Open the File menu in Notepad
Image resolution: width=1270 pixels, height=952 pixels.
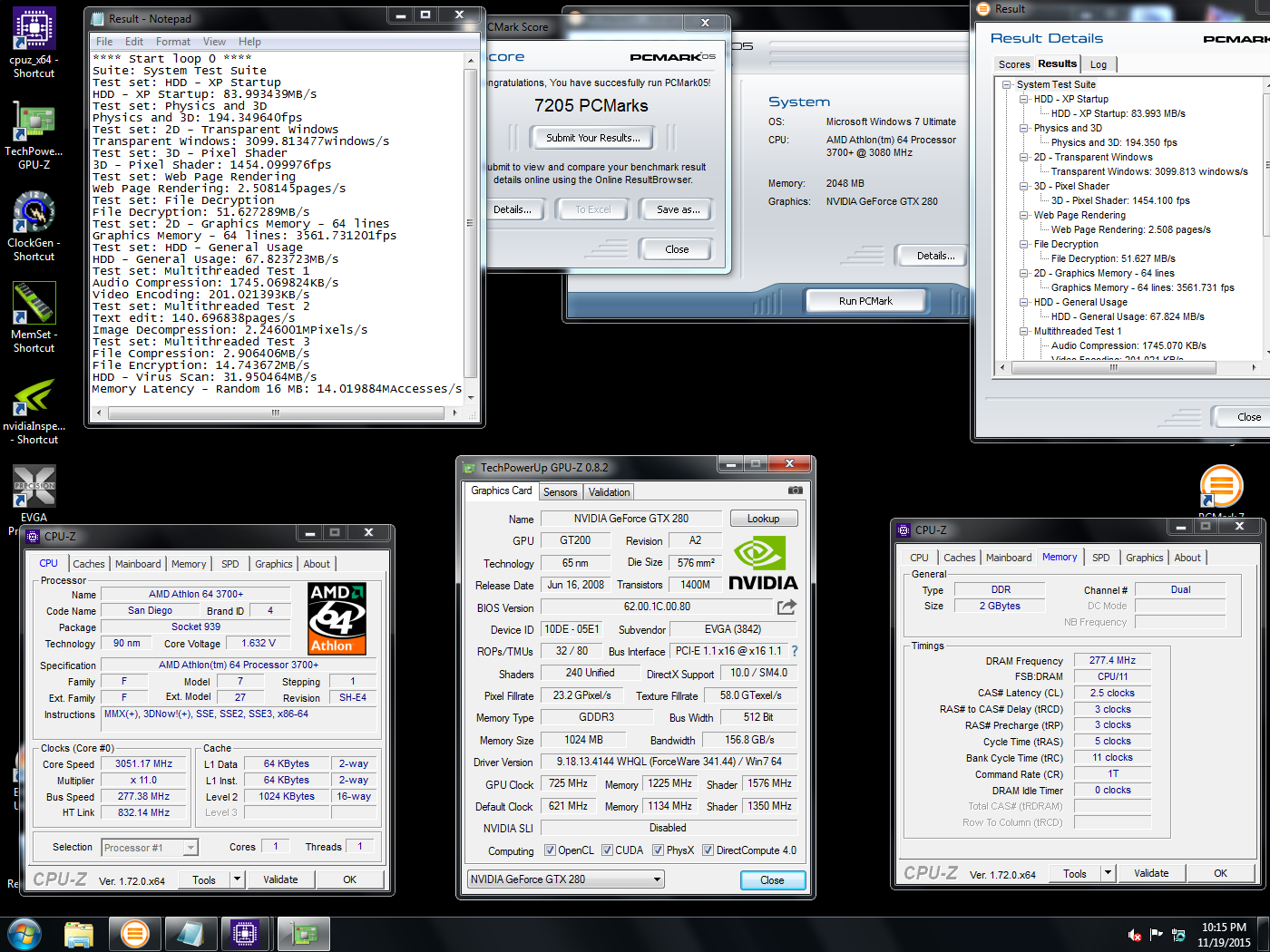click(x=104, y=42)
